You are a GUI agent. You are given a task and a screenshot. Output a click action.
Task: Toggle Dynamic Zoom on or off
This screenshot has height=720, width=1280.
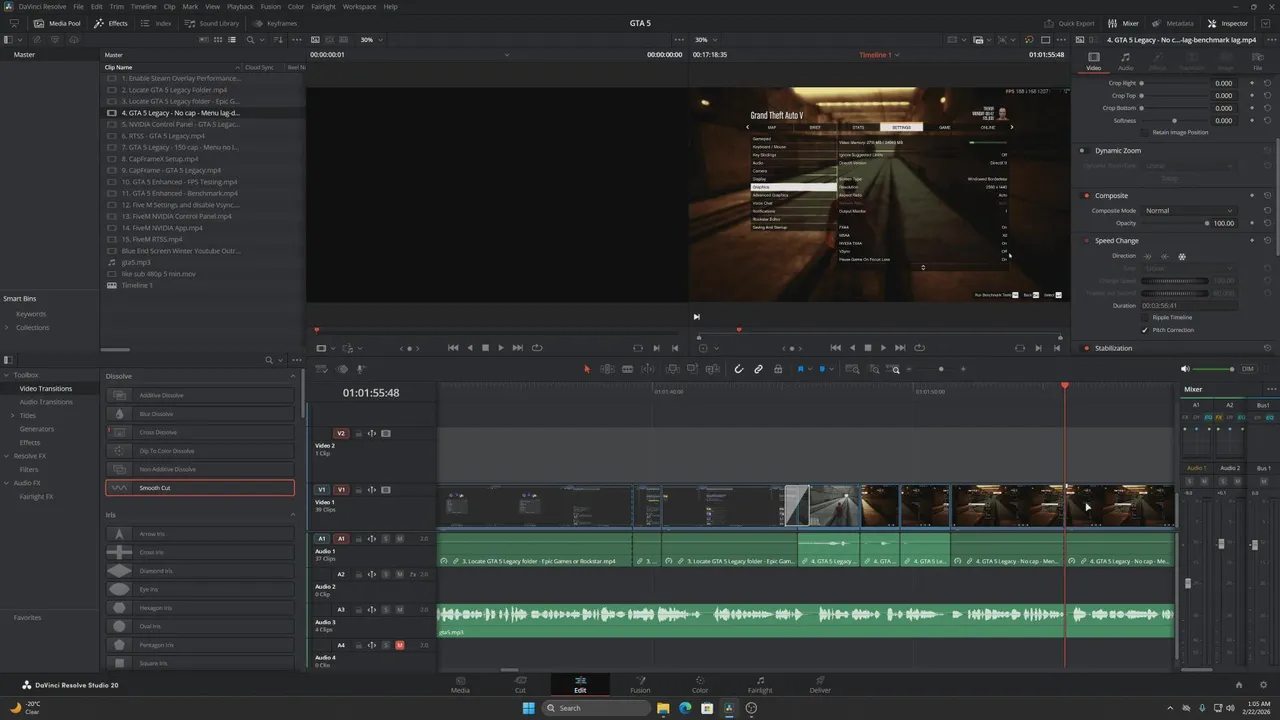1085,151
